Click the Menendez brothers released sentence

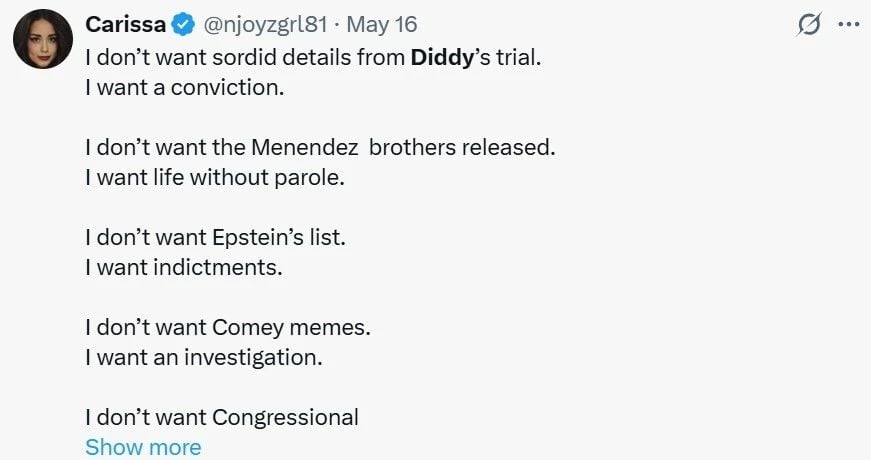click(321, 147)
